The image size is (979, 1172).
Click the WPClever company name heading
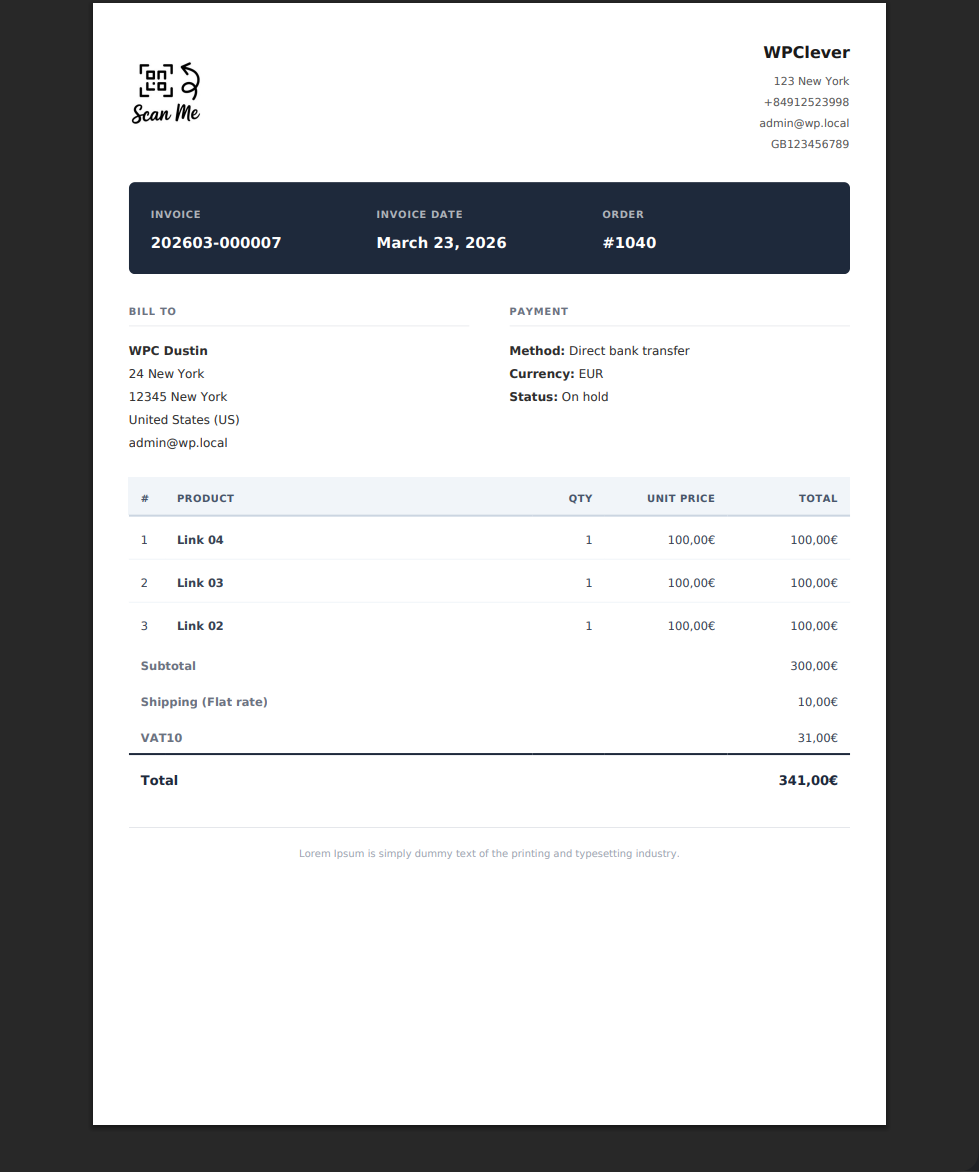pyautogui.click(x=806, y=53)
